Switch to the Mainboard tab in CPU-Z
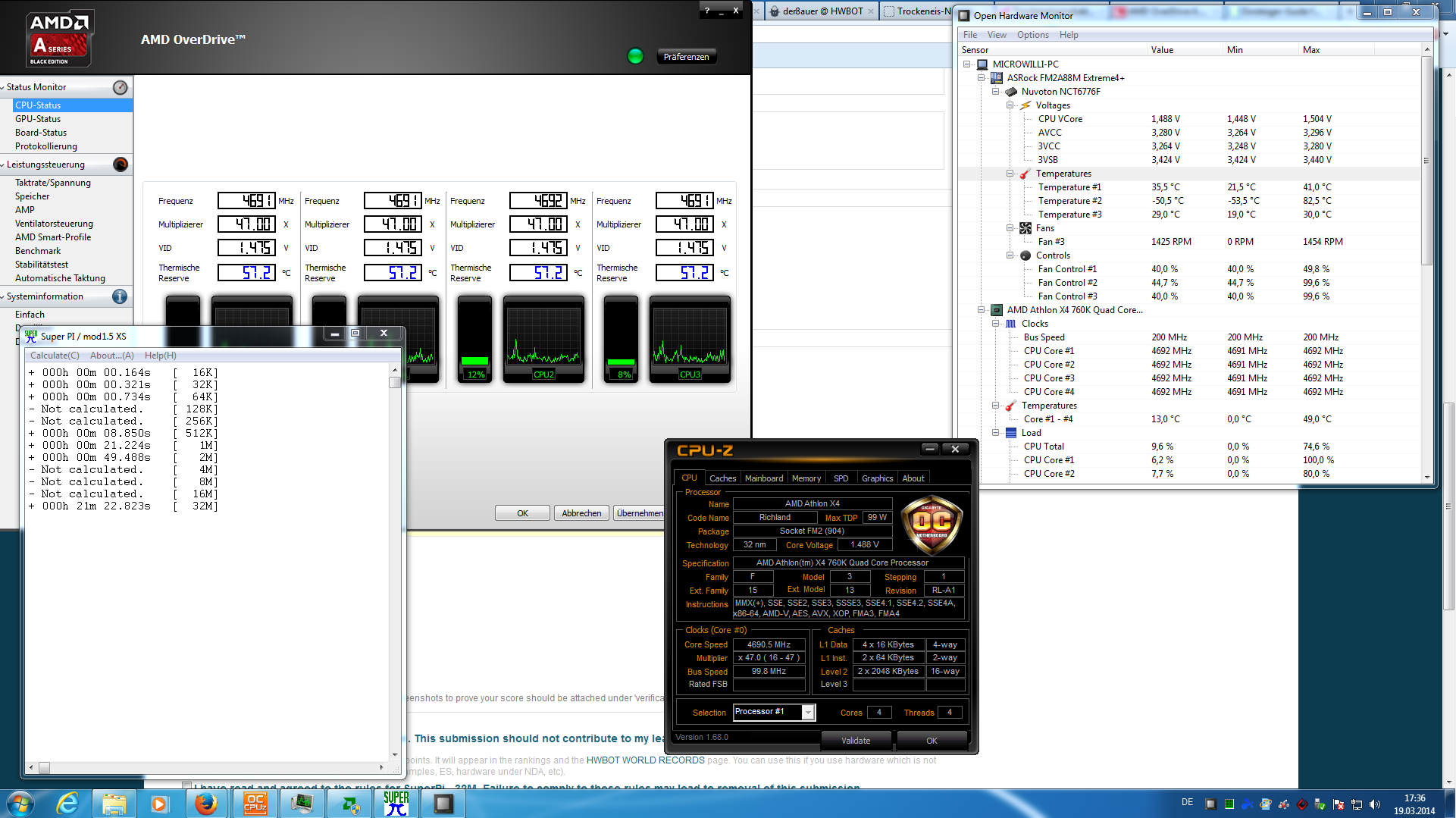Viewport: 1456px width, 818px height. 764,478
